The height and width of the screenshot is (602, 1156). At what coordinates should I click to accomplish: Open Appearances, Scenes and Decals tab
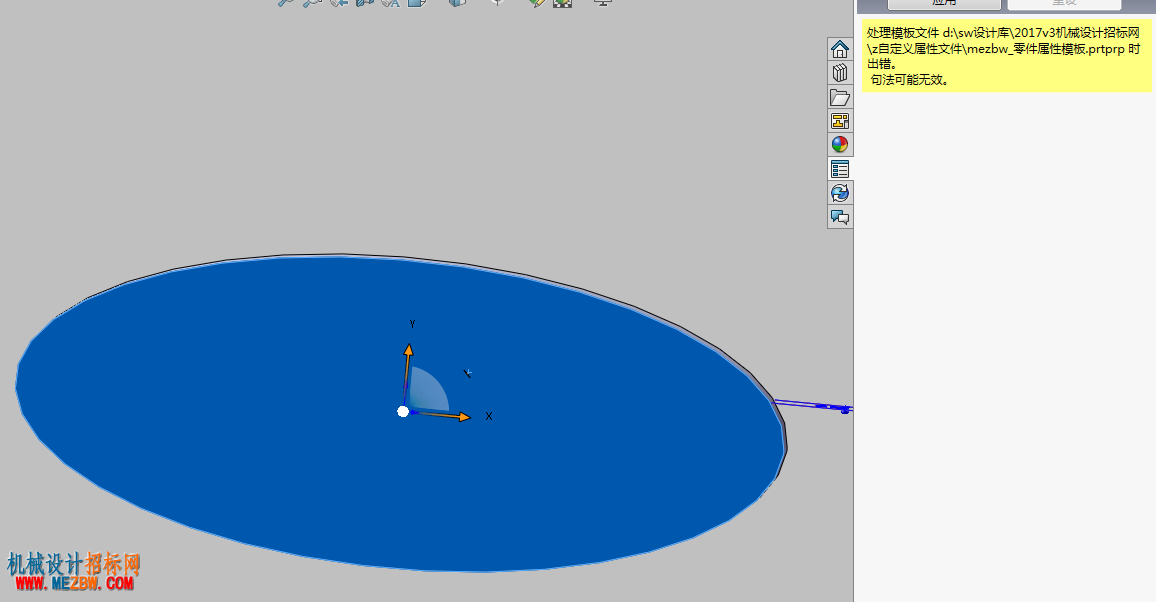pos(840,144)
